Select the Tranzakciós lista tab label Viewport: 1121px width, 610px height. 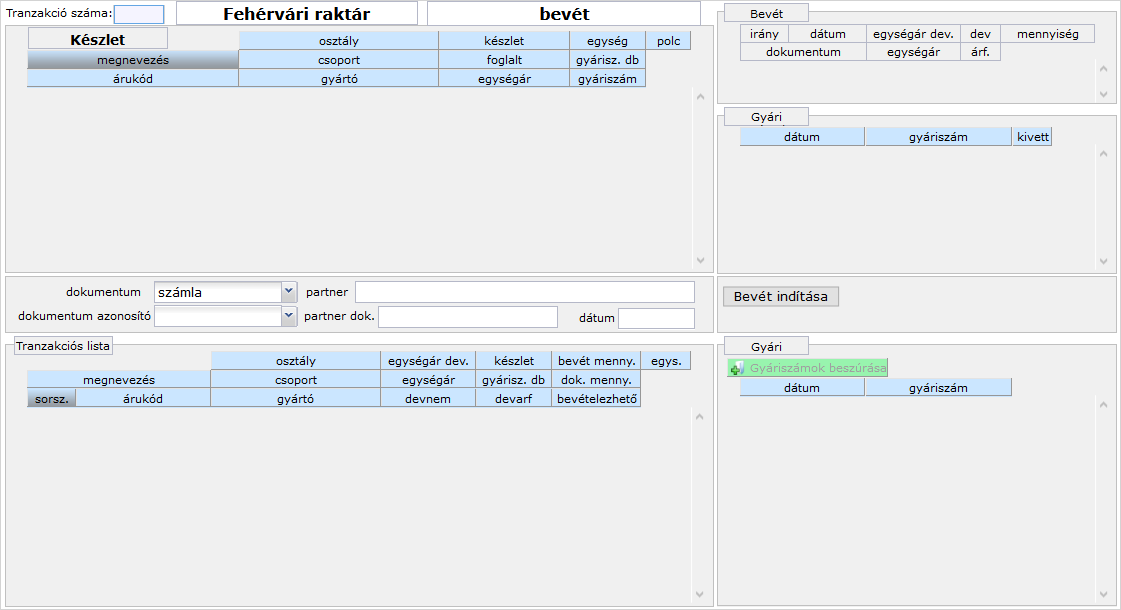pos(63,346)
